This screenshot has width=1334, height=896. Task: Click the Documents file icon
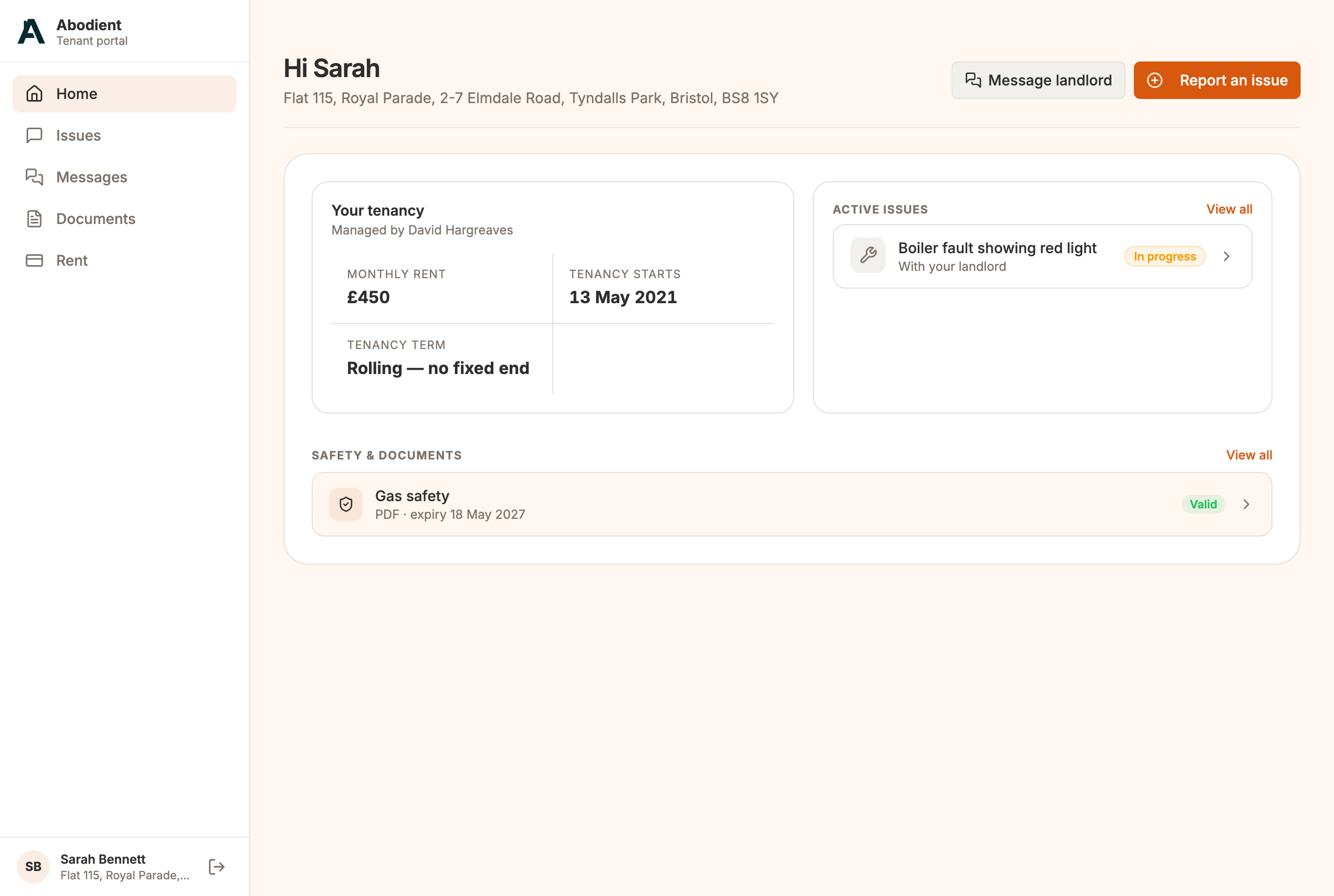[x=34, y=218]
